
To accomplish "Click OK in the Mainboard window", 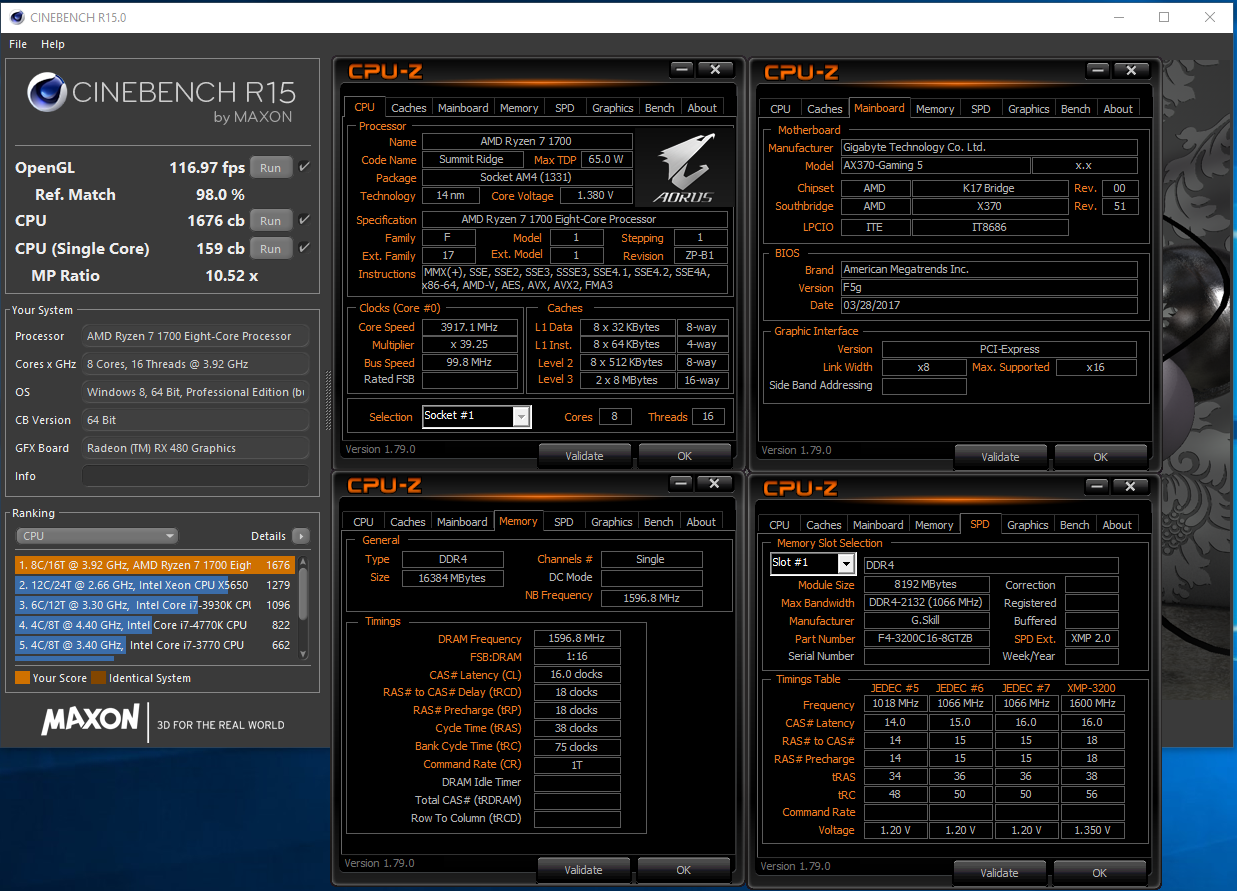I will click(x=1100, y=457).
